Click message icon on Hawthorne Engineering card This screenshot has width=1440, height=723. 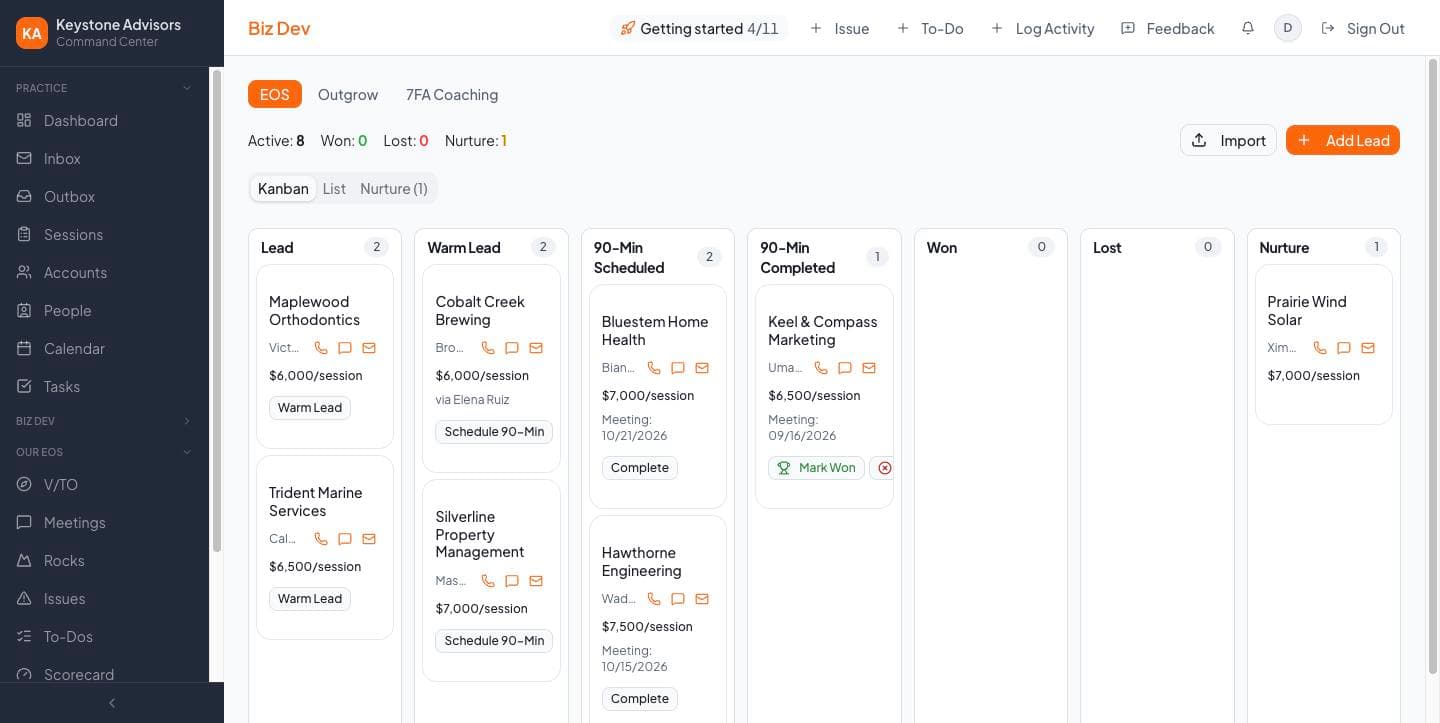pos(678,599)
